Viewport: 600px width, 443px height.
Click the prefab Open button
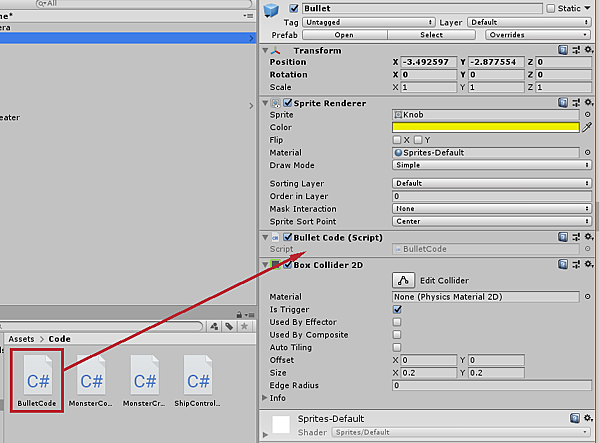[x=345, y=35]
